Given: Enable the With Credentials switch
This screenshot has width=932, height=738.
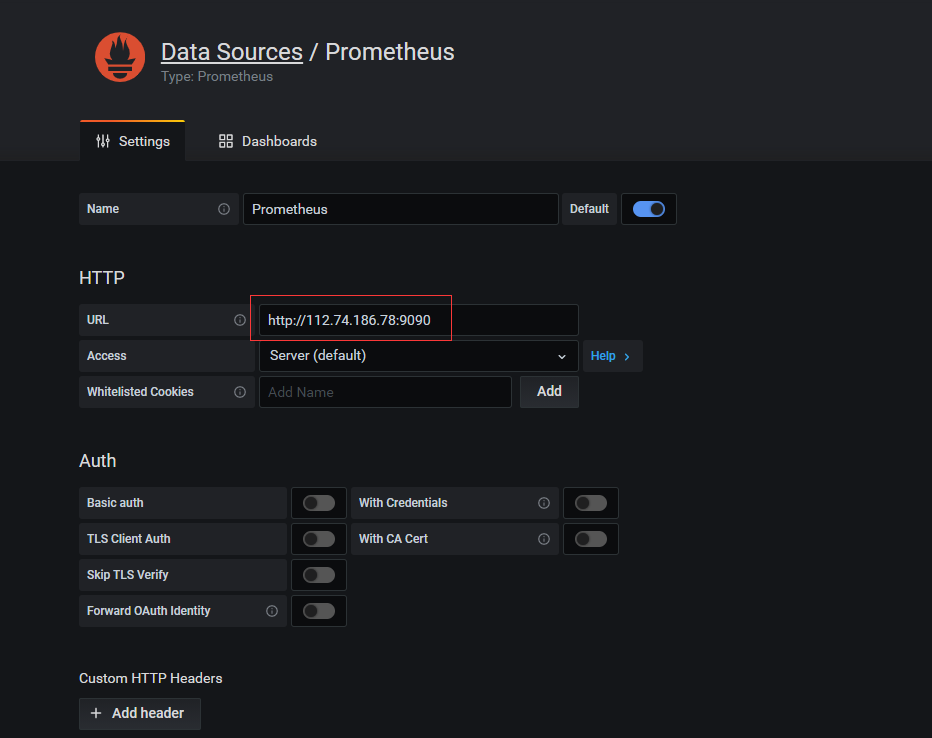Looking at the screenshot, I should [x=591, y=503].
